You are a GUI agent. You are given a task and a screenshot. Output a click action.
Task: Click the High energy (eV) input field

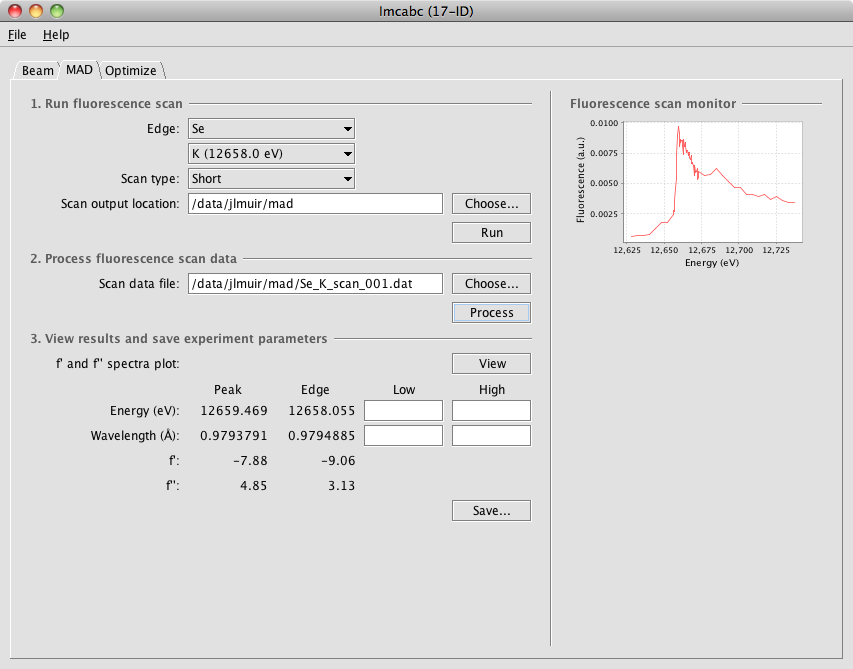pyautogui.click(x=491, y=411)
